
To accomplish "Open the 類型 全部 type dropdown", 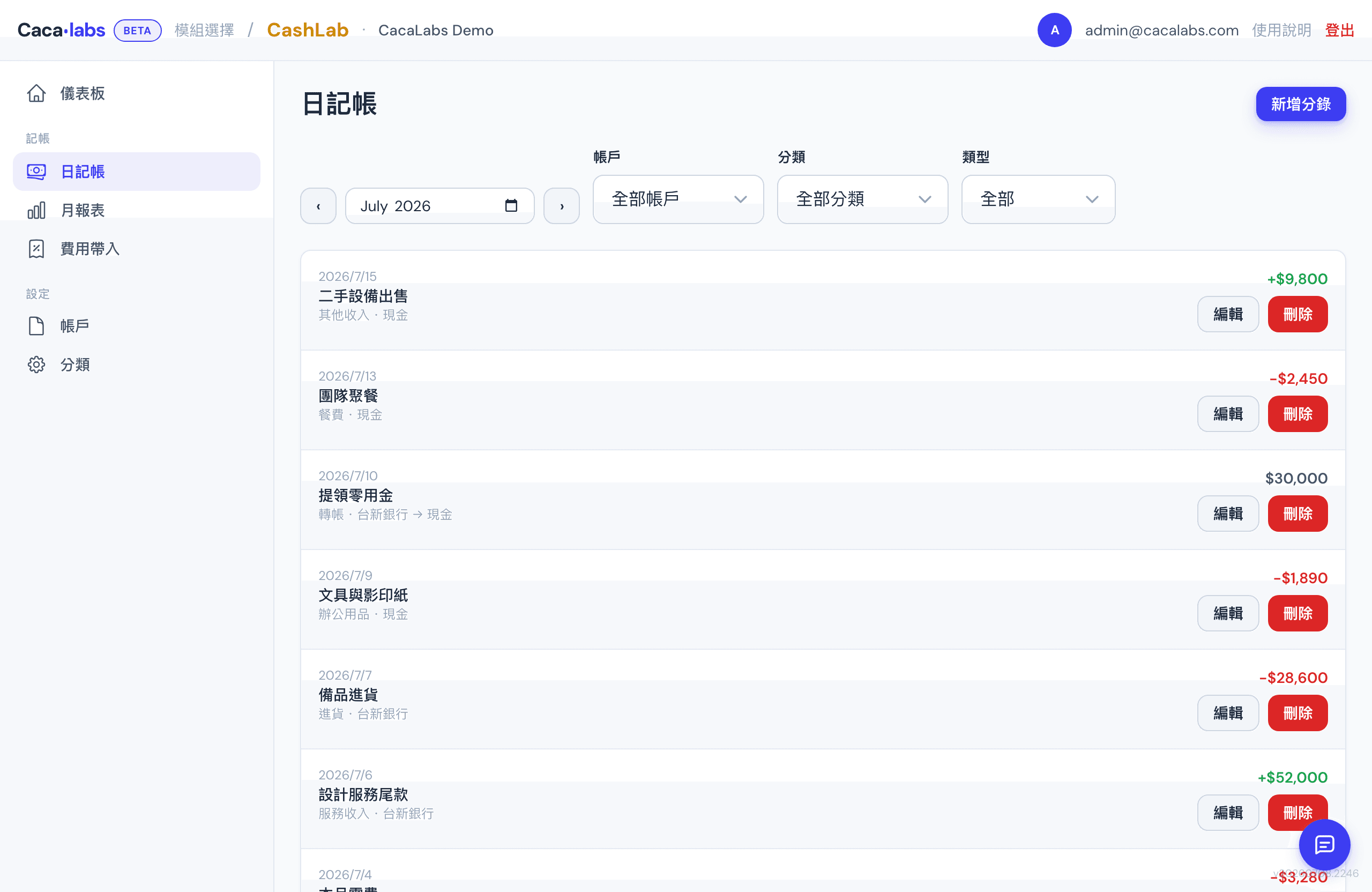I will [1038, 199].
